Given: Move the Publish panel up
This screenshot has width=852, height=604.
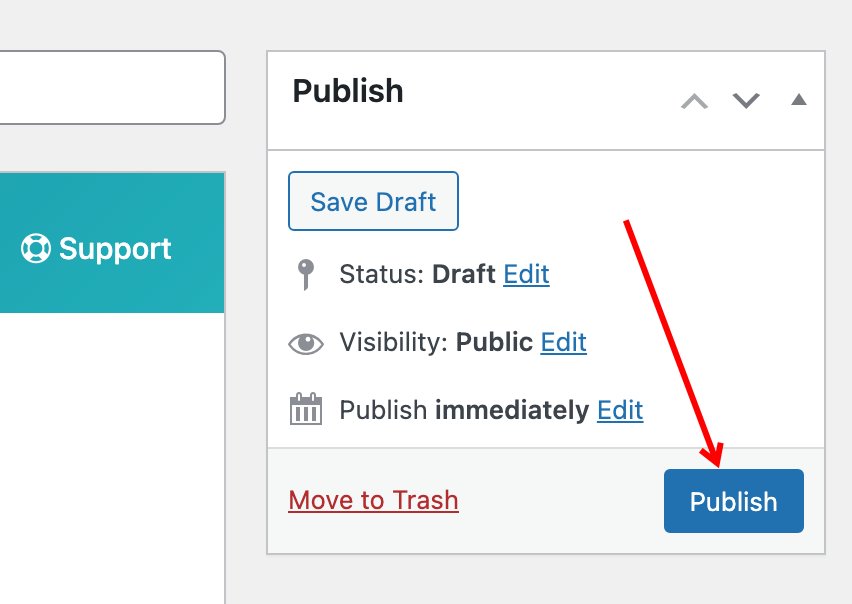Looking at the screenshot, I should (694, 101).
